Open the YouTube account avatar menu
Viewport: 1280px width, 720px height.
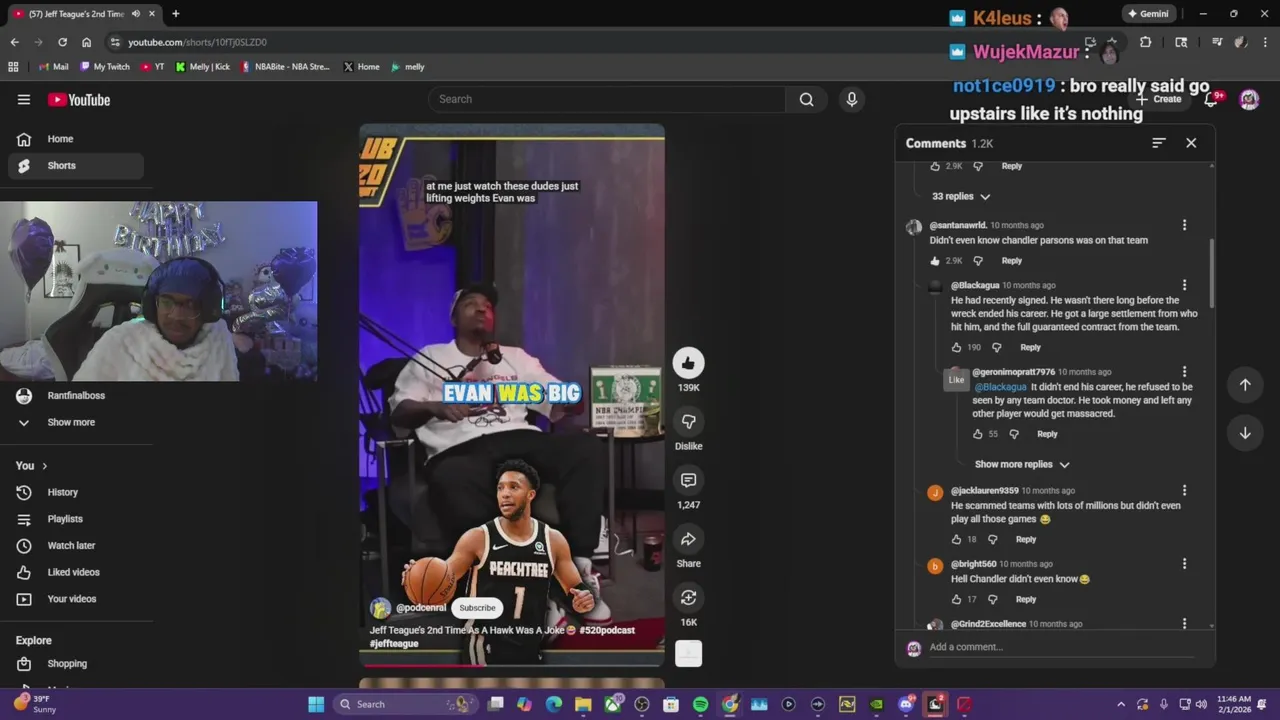(1249, 99)
